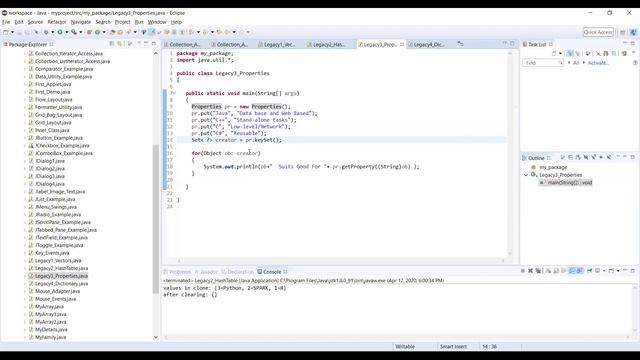Open the Project menu
Viewport: 640px width, 360px height.
tap(122, 22)
